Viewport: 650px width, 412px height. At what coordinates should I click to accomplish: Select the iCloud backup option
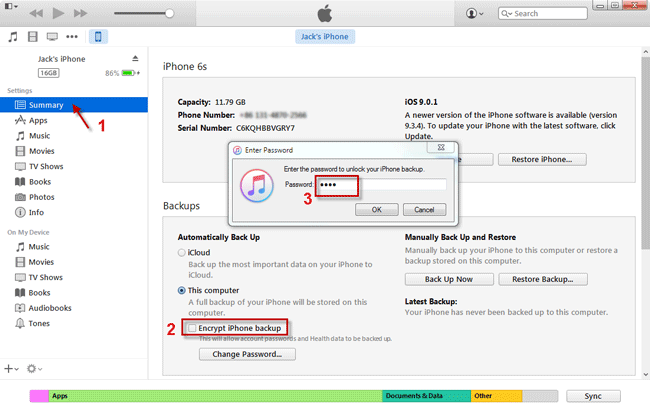[x=181, y=252]
